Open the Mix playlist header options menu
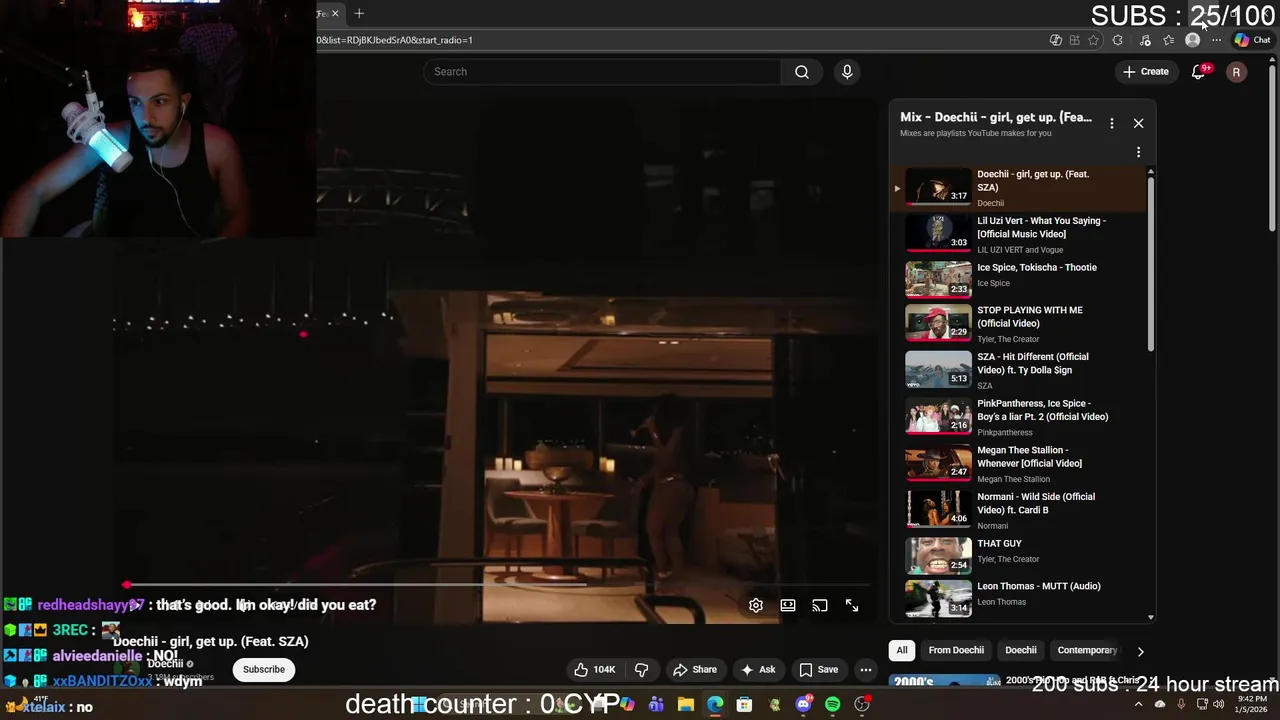Image resolution: width=1280 pixels, height=720 pixels. click(x=1111, y=123)
